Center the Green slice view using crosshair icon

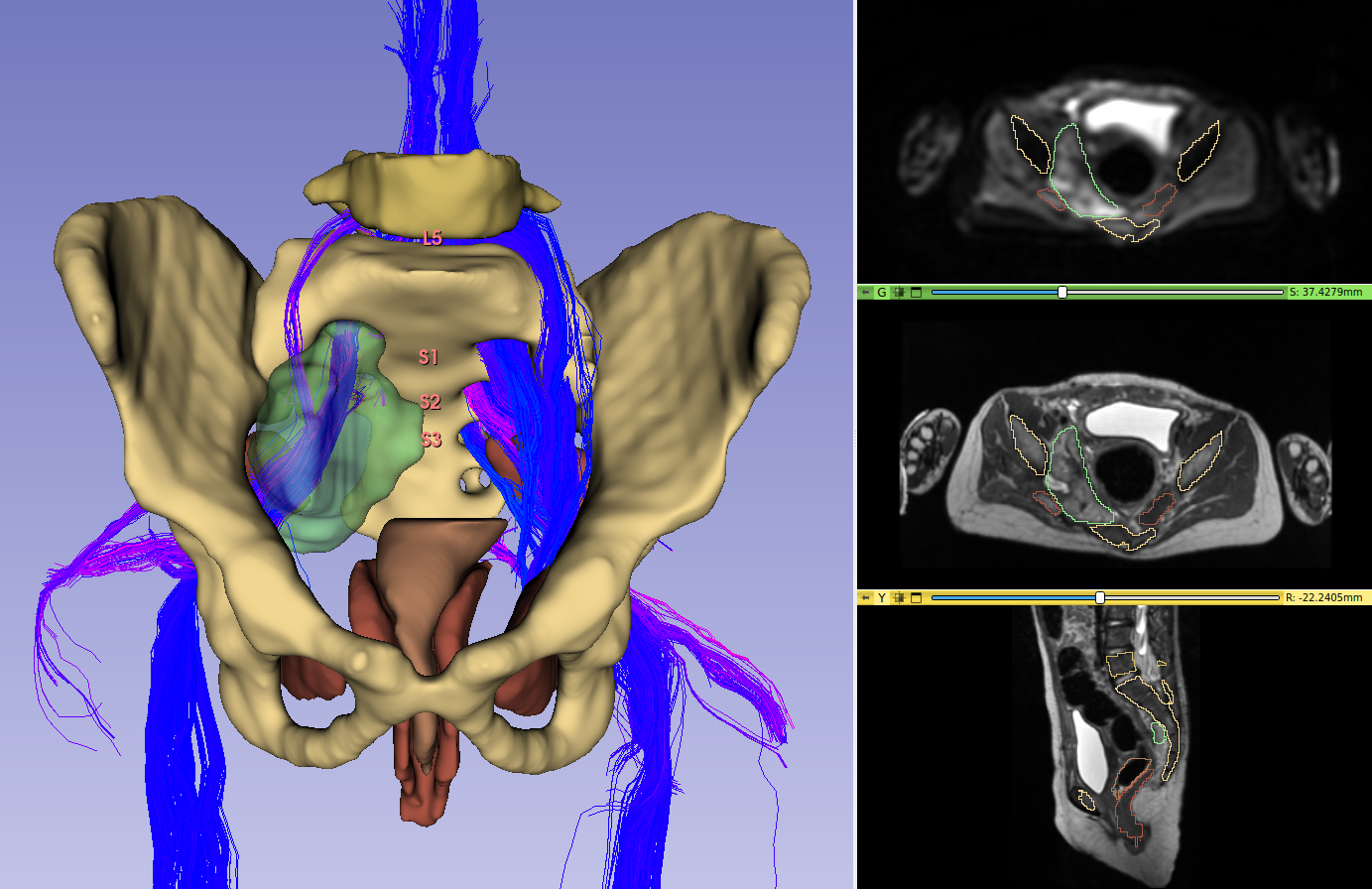pyautogui.click(x=899, y=293)
